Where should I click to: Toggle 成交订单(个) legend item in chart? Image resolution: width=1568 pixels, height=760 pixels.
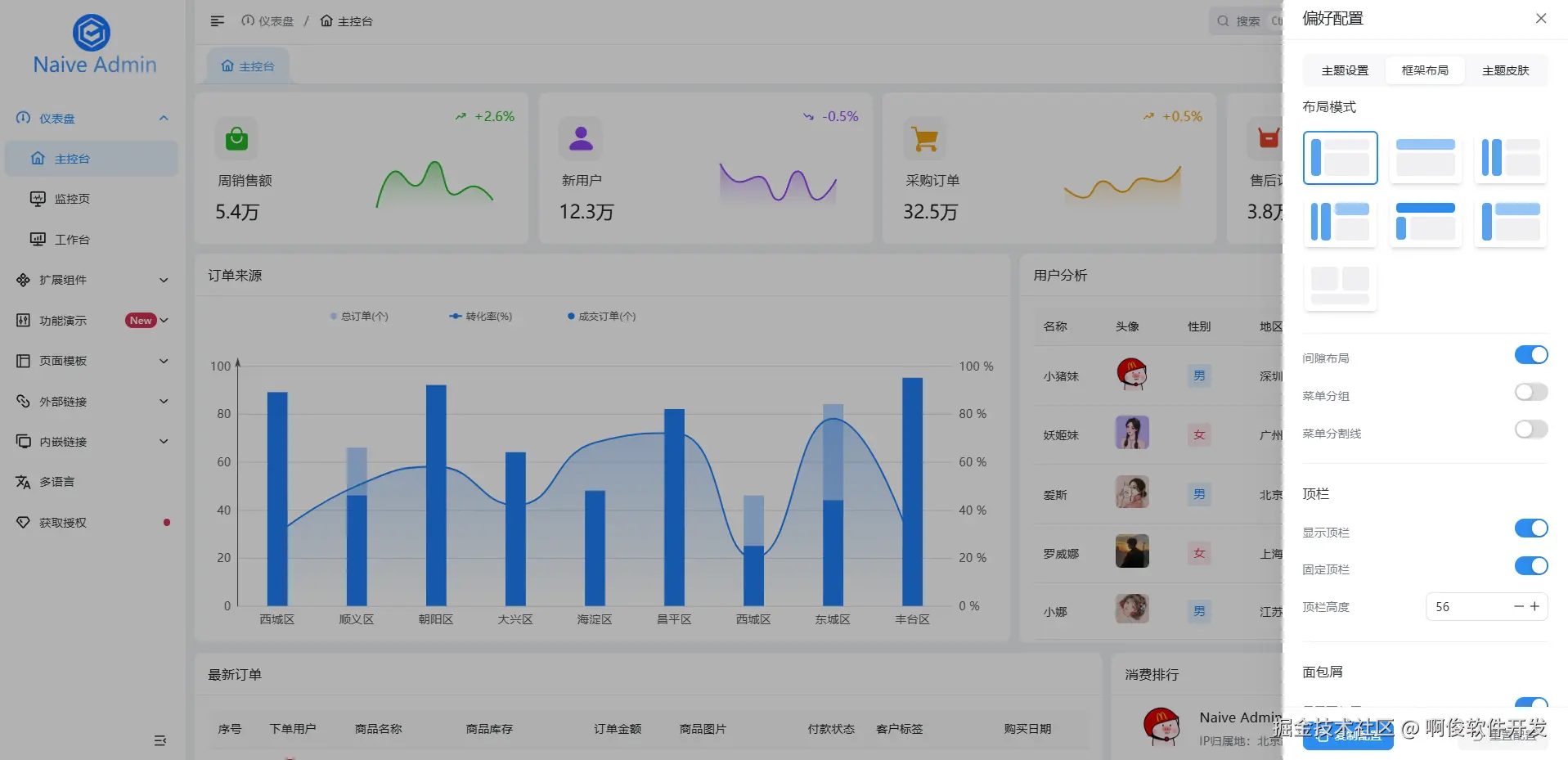point(601,317)
